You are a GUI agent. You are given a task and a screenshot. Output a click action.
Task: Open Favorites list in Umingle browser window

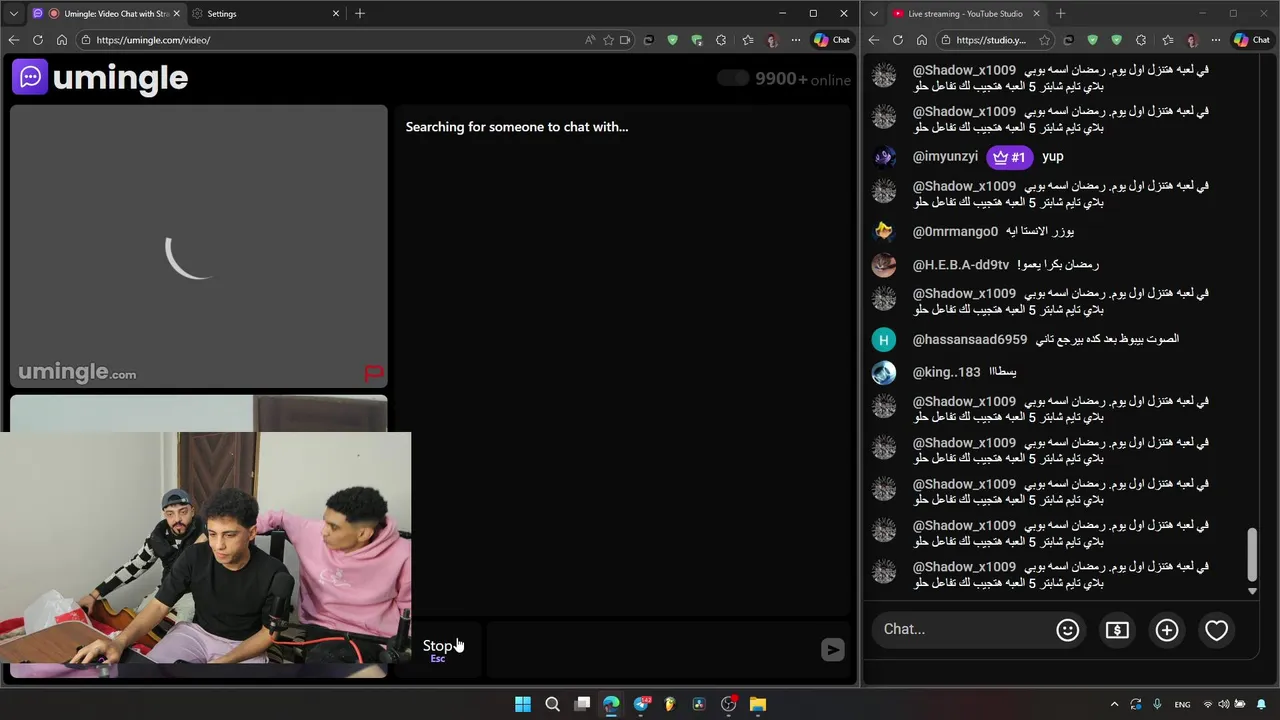coord(747,40)
